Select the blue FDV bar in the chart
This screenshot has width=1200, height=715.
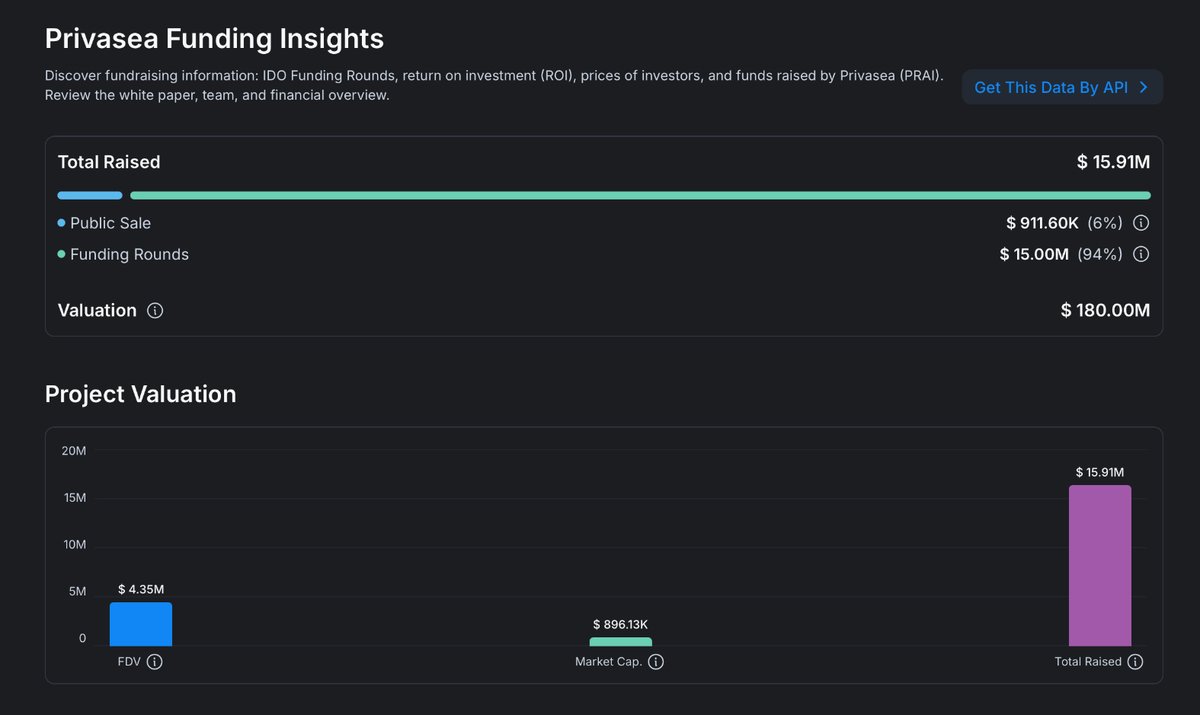(140, 620)
